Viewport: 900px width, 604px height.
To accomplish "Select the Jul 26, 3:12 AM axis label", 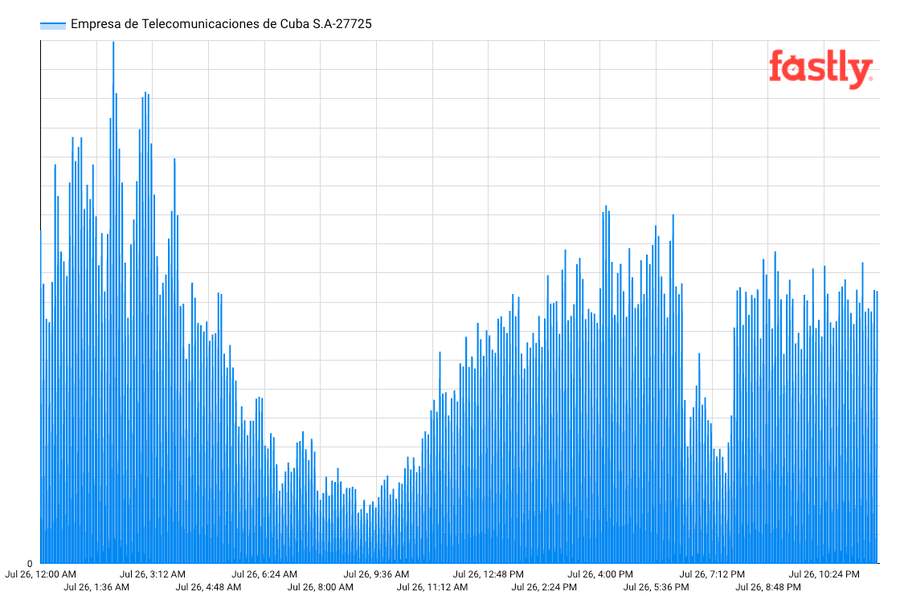I will [x=153, y=574].
